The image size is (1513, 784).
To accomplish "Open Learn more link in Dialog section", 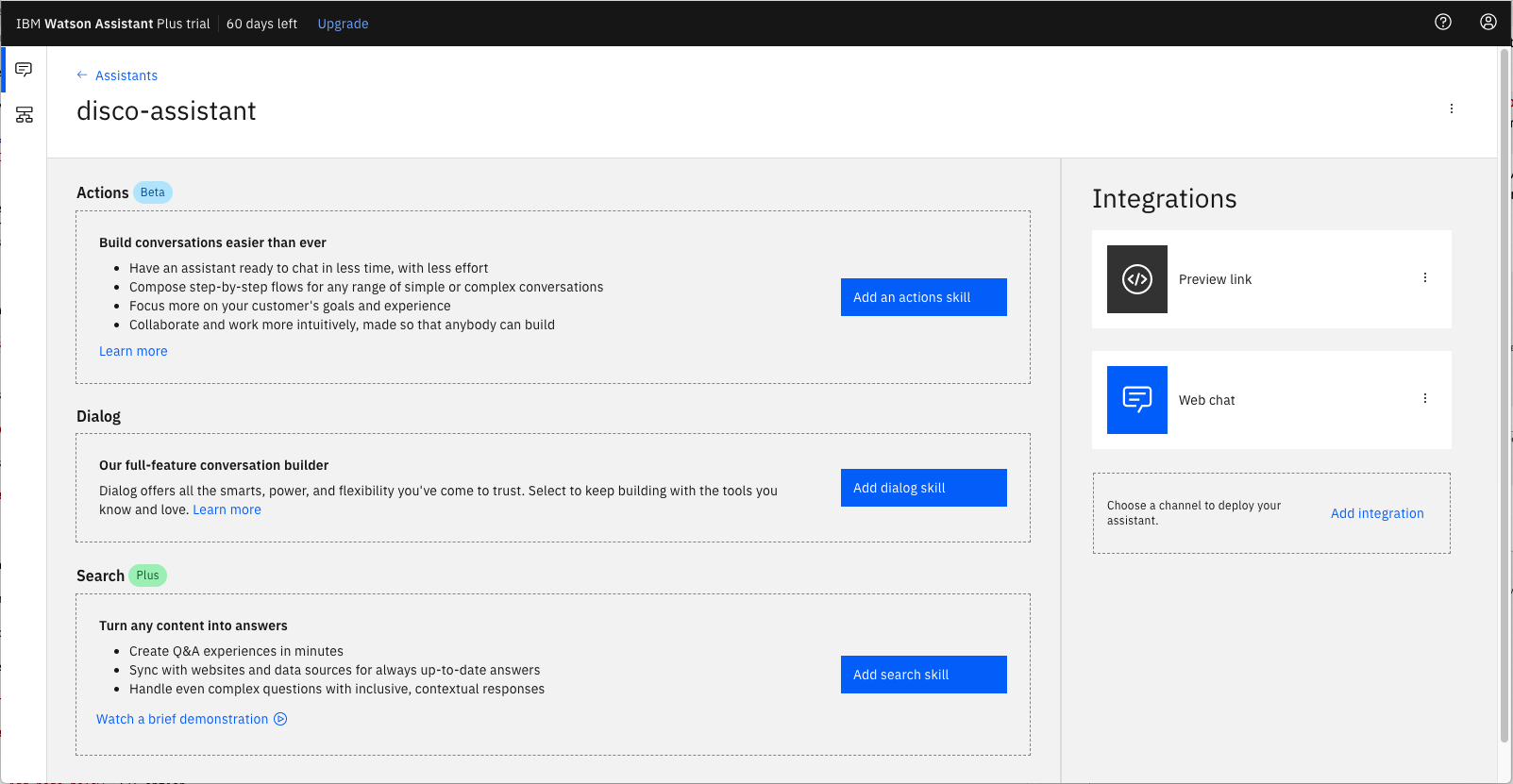I will click(227, 509).
